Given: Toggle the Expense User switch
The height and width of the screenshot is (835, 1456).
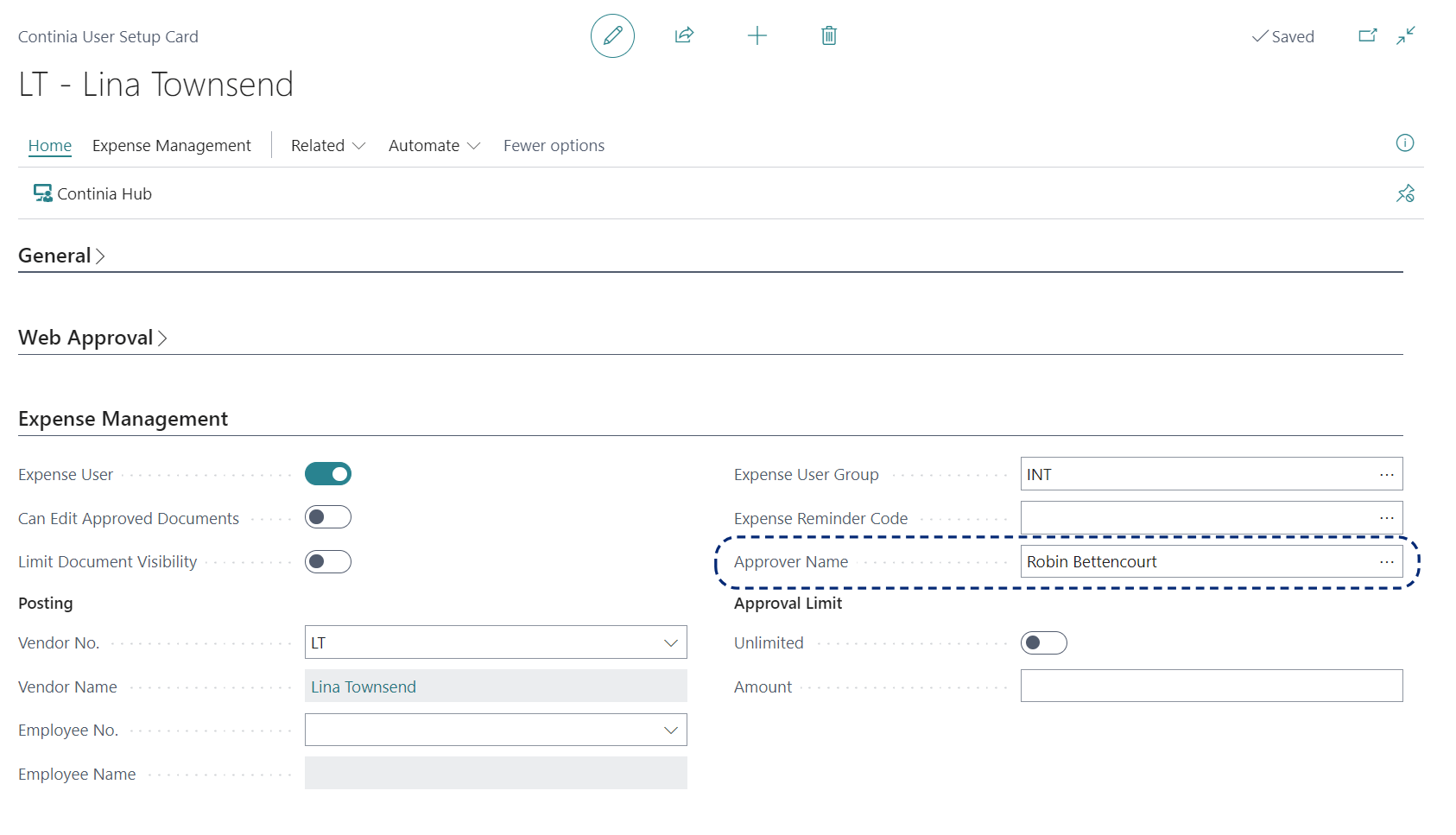Looking at the screenshot, I should [x=328, y=474].
